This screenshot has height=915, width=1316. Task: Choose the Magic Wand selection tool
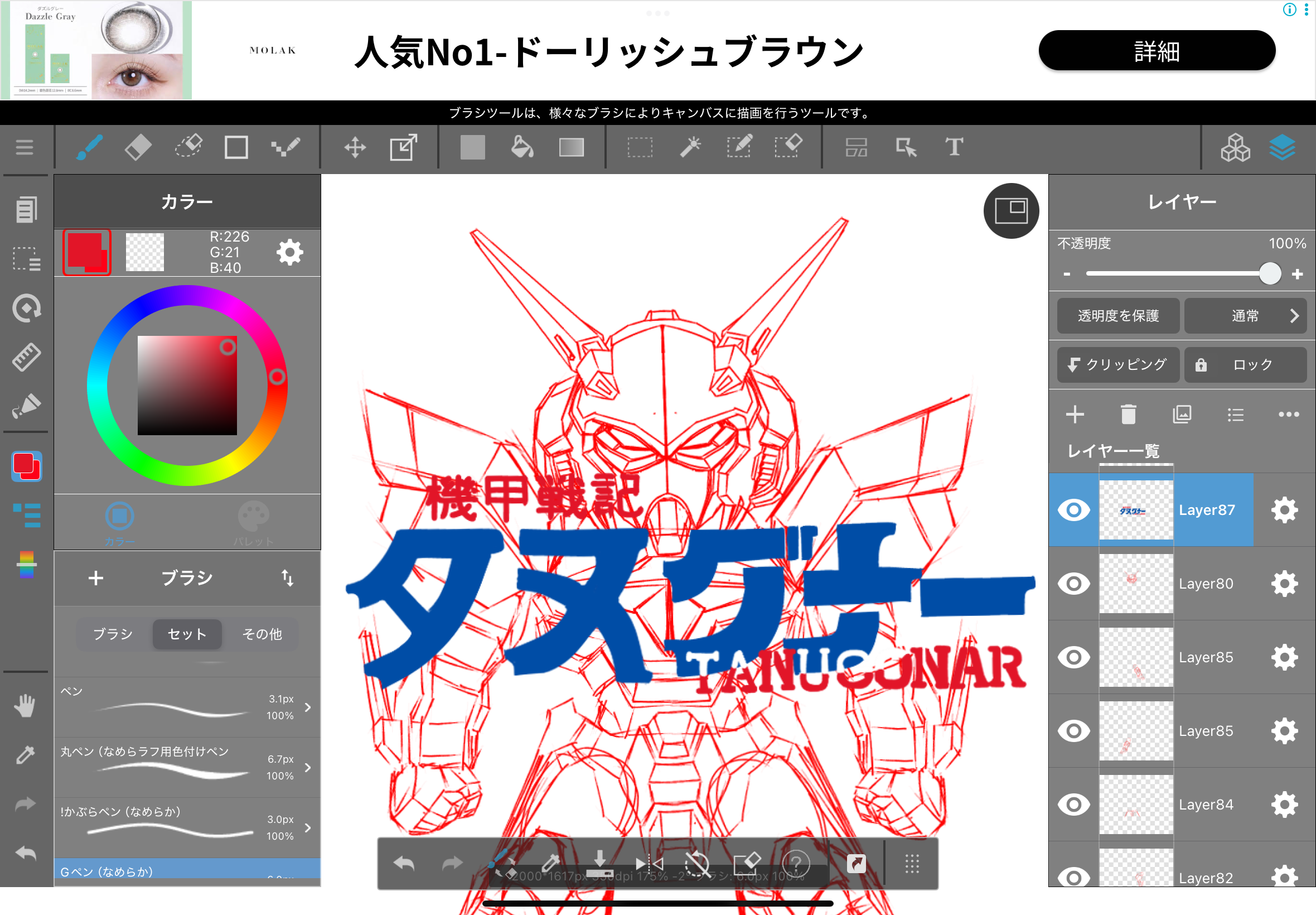tap(690, 147)
